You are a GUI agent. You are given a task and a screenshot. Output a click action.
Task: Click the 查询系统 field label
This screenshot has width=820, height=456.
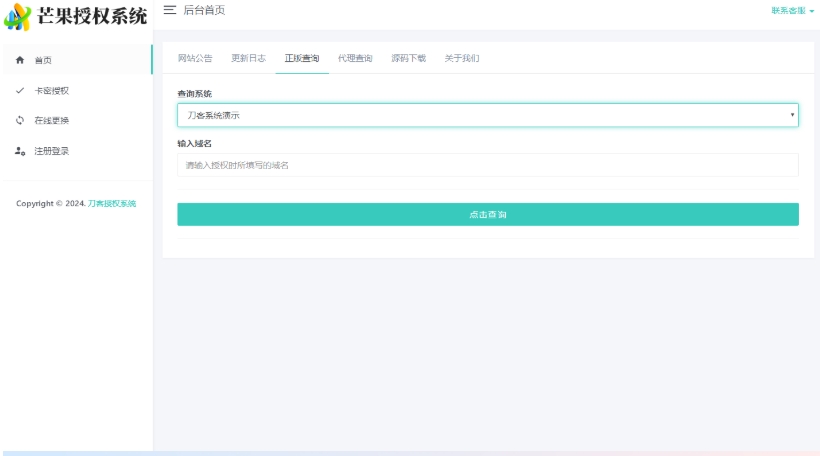click(195, 94)
